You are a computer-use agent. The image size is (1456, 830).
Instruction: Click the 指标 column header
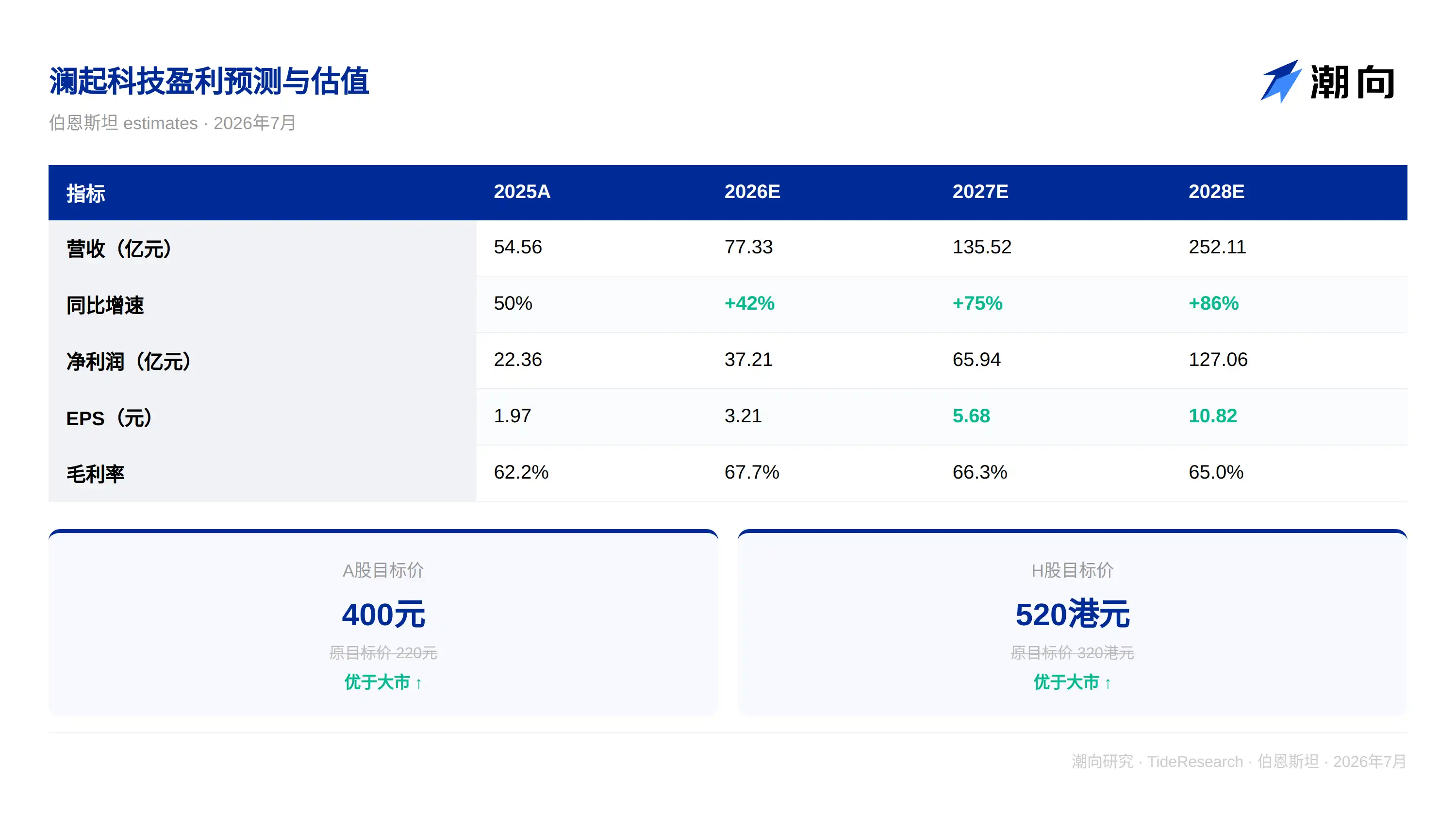pos(86,193)
